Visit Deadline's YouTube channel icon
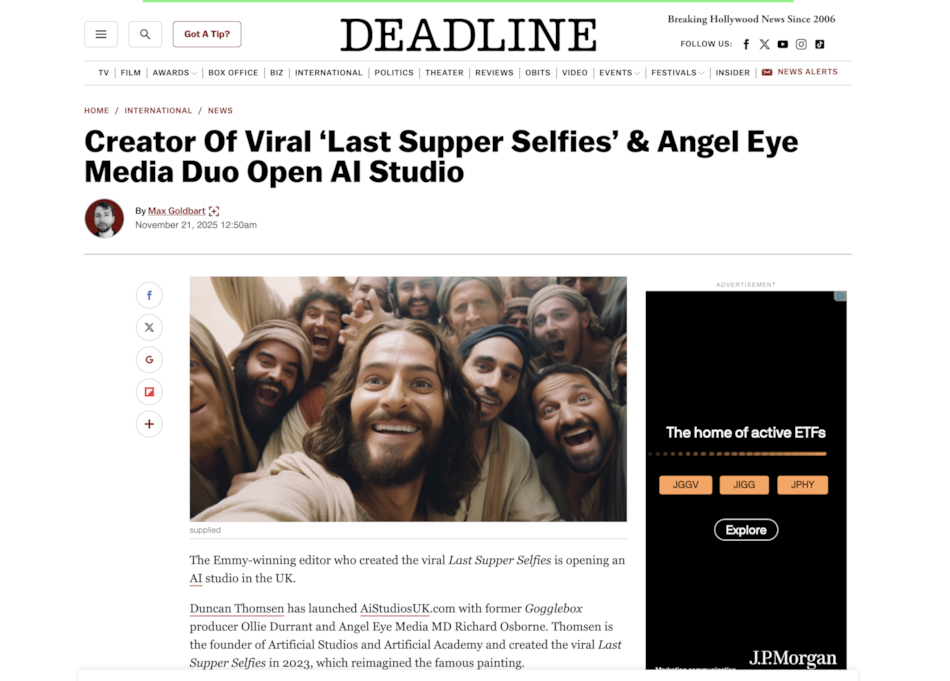The height and width of the screenshot is (681, 950). click(x=783, y=44)
